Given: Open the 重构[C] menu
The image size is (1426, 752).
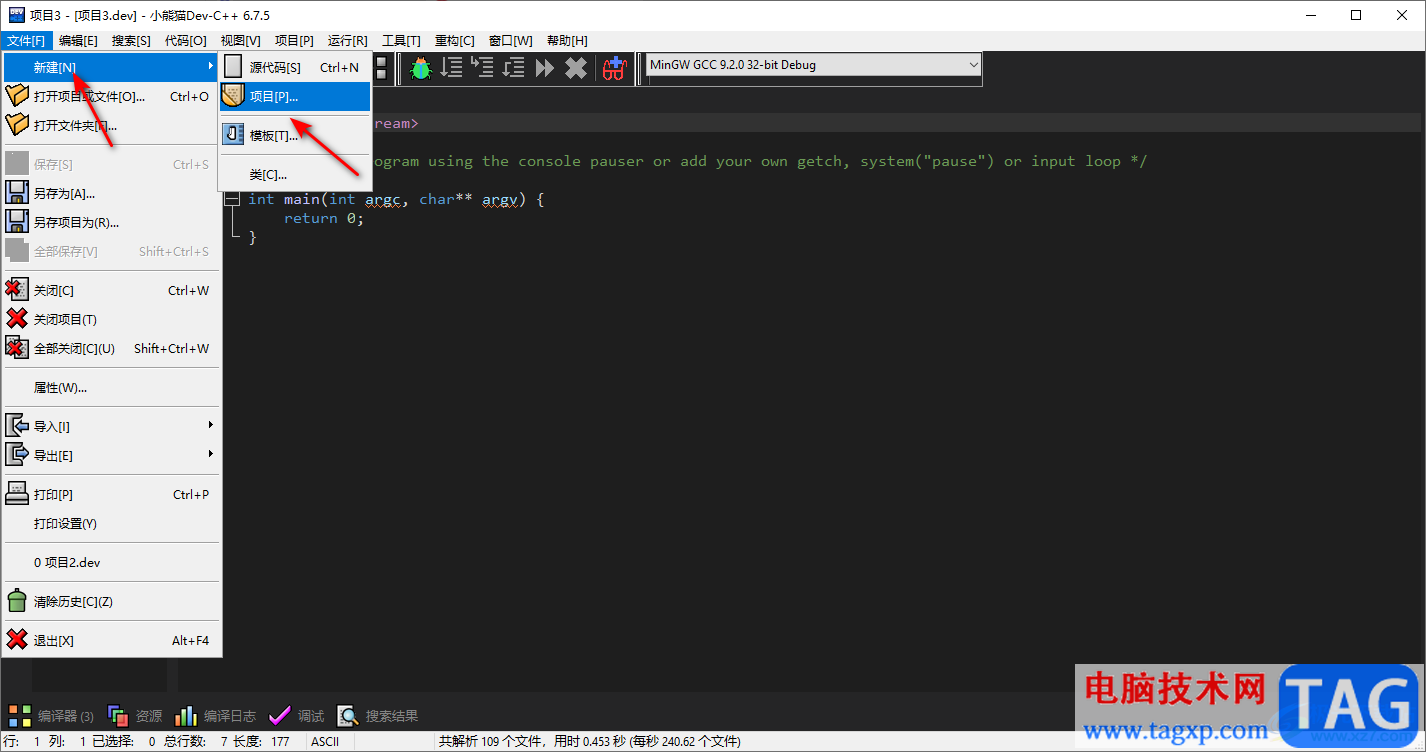Looking at the screenshot, I should tap(454, 40).
